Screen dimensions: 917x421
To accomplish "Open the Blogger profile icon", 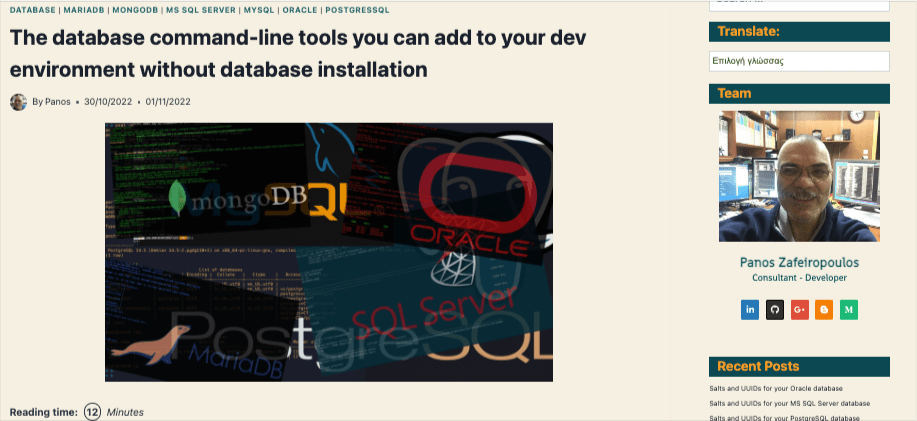I will pyautogui.click(x=824, y=309).
